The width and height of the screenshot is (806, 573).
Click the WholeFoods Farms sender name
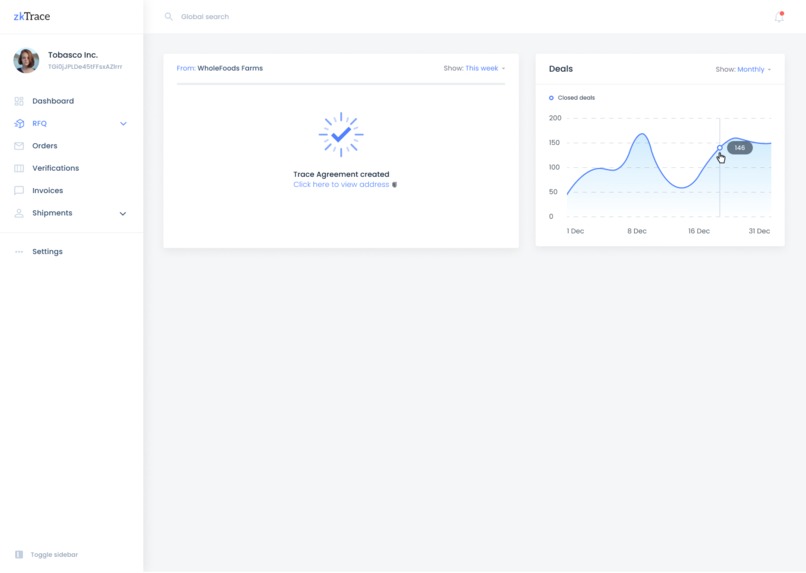point(230,68)
